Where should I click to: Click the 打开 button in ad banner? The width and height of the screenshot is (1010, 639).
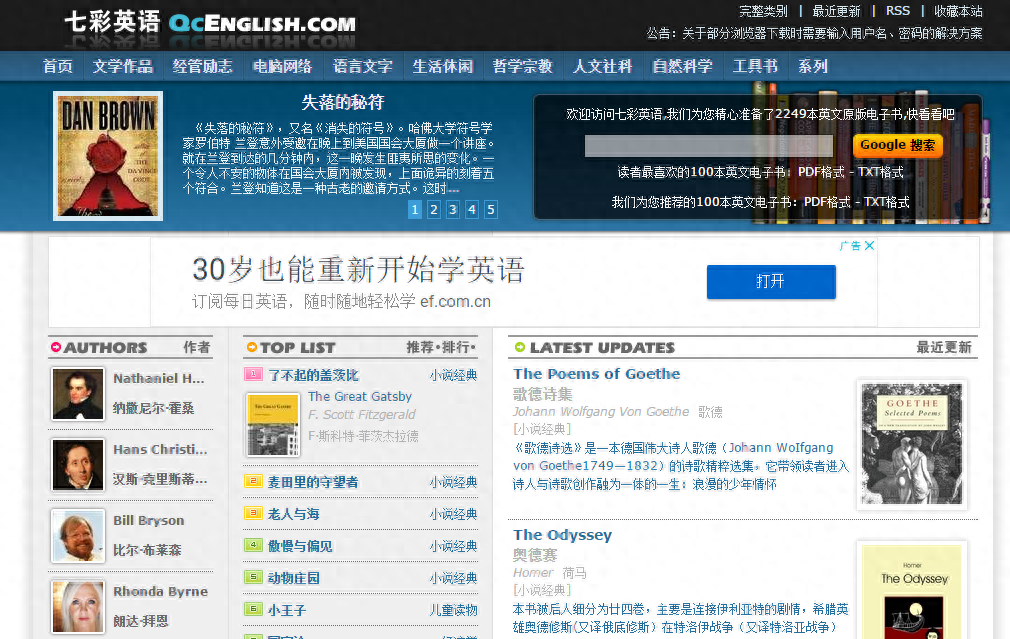click(771, 281)
